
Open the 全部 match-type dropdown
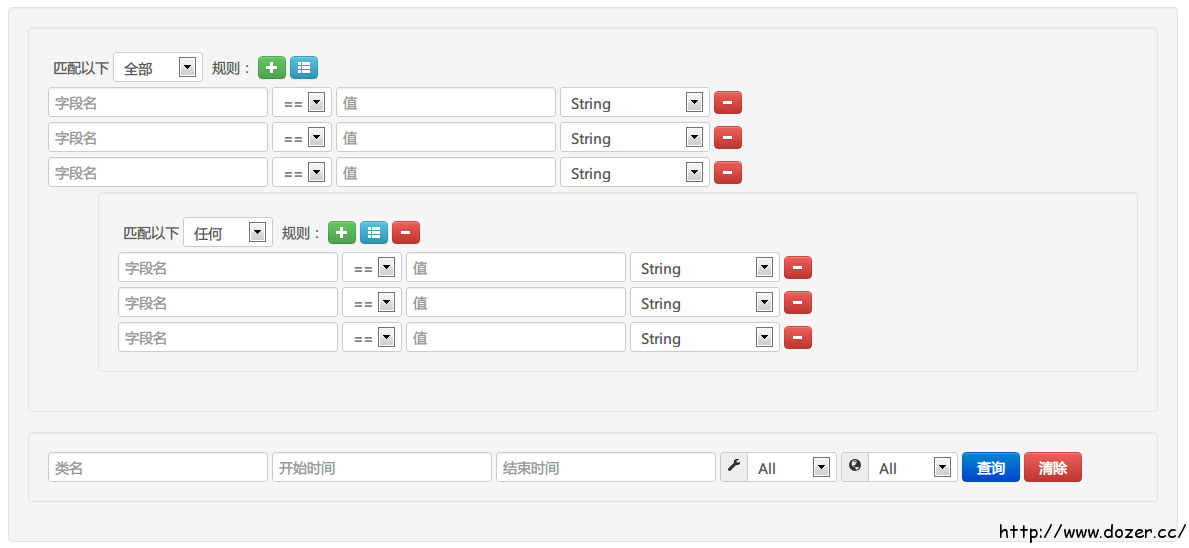pos(158,68)
